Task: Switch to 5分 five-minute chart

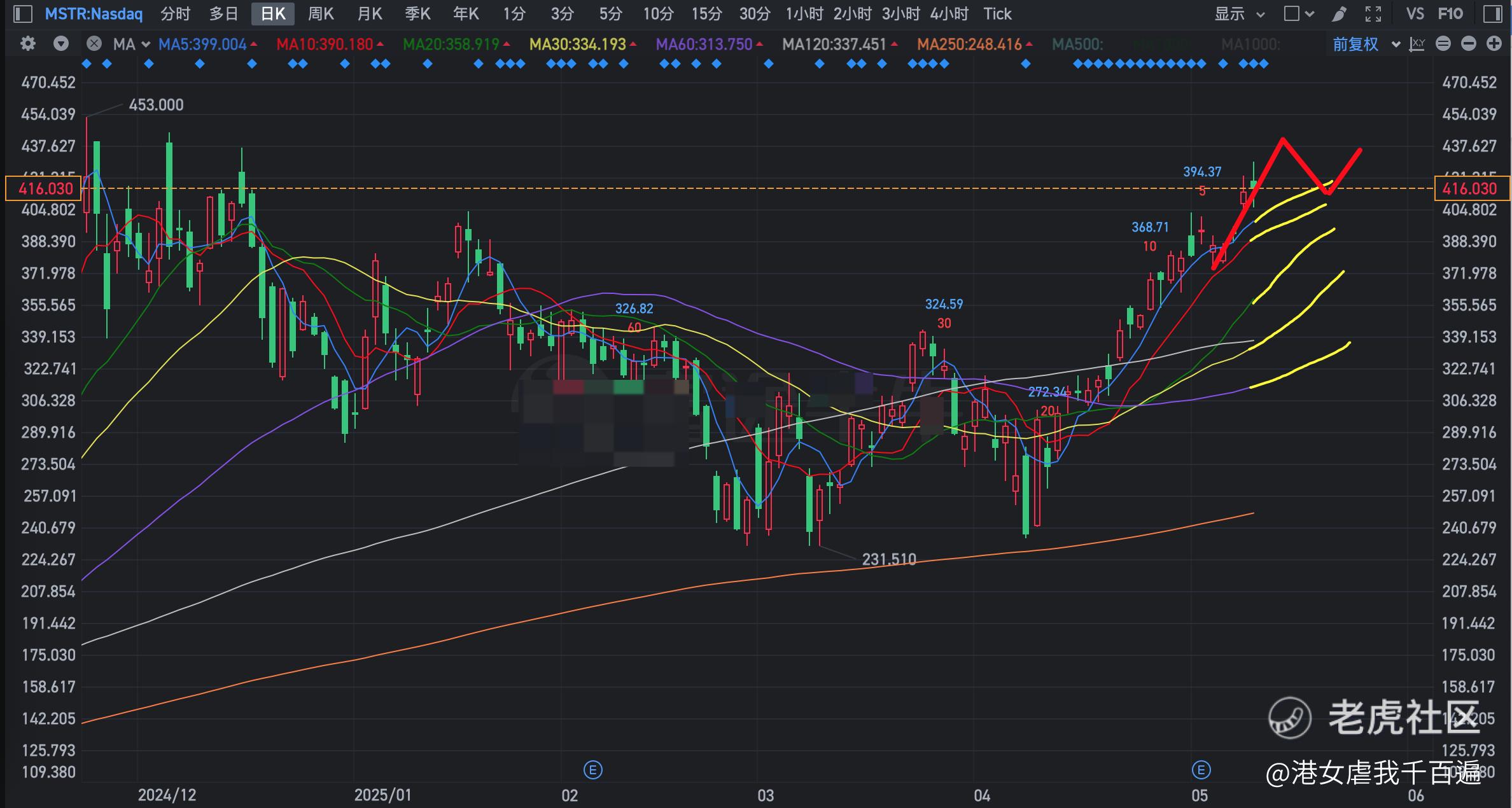Action: 611,13
